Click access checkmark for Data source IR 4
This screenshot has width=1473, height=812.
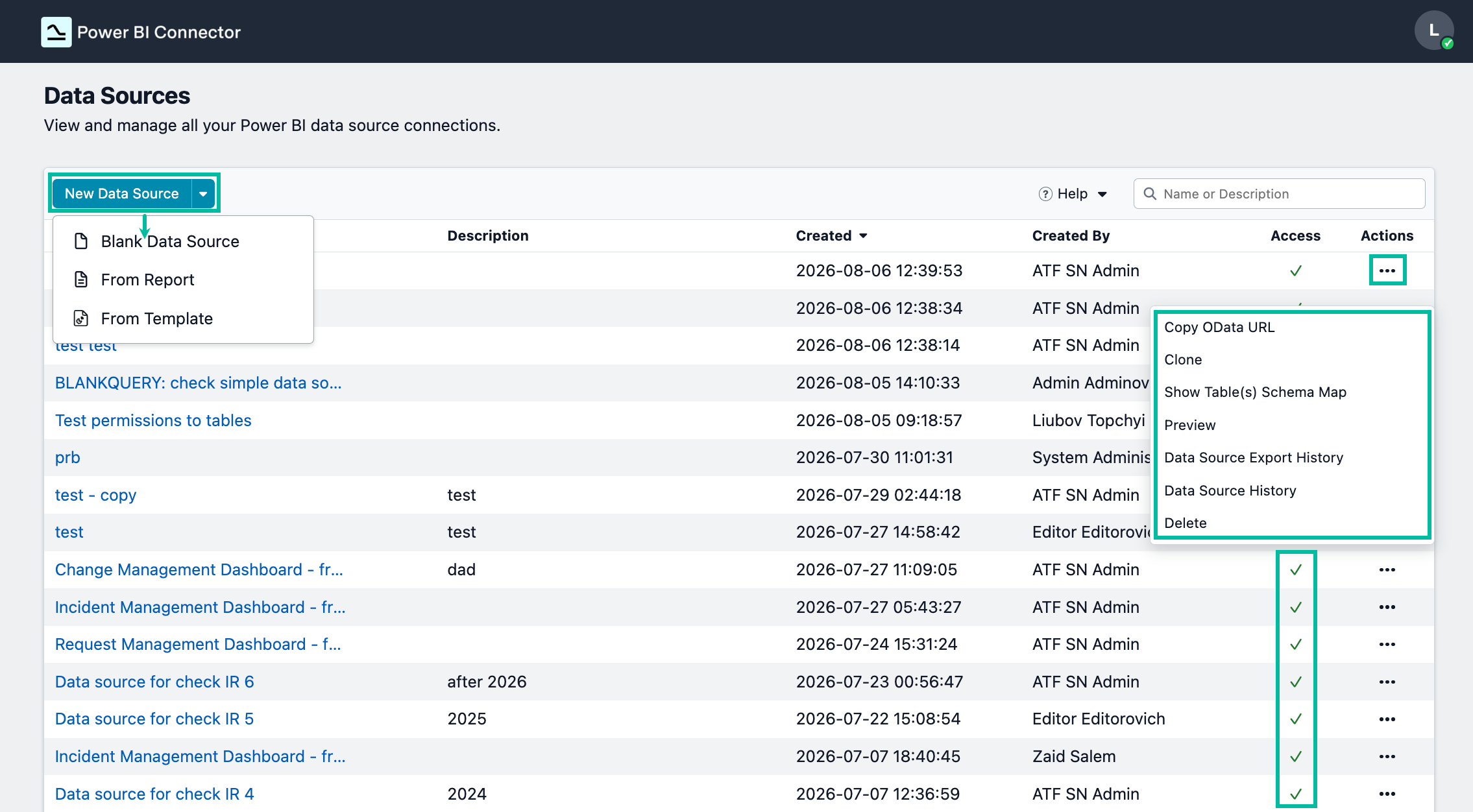click(x=1296, y=794)
